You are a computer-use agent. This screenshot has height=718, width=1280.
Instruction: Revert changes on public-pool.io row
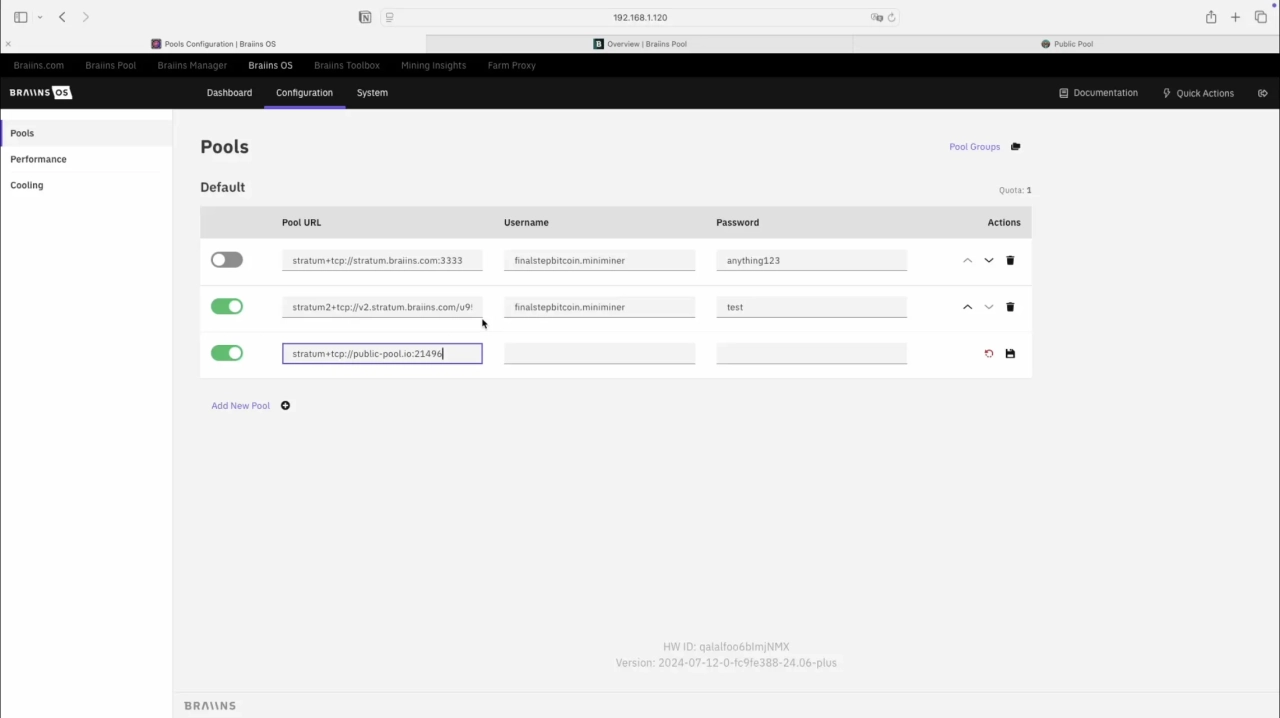tap(989, 354)
